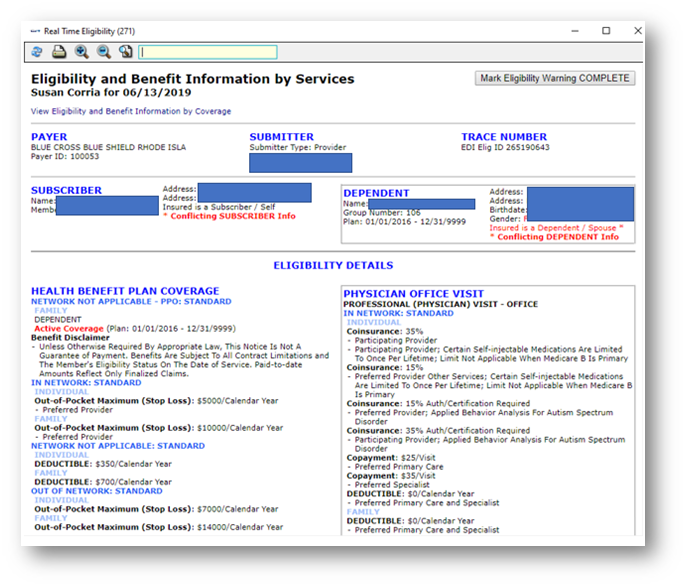Close the Real Time Eligibility window
687x588 pixels.
[634, 31]
